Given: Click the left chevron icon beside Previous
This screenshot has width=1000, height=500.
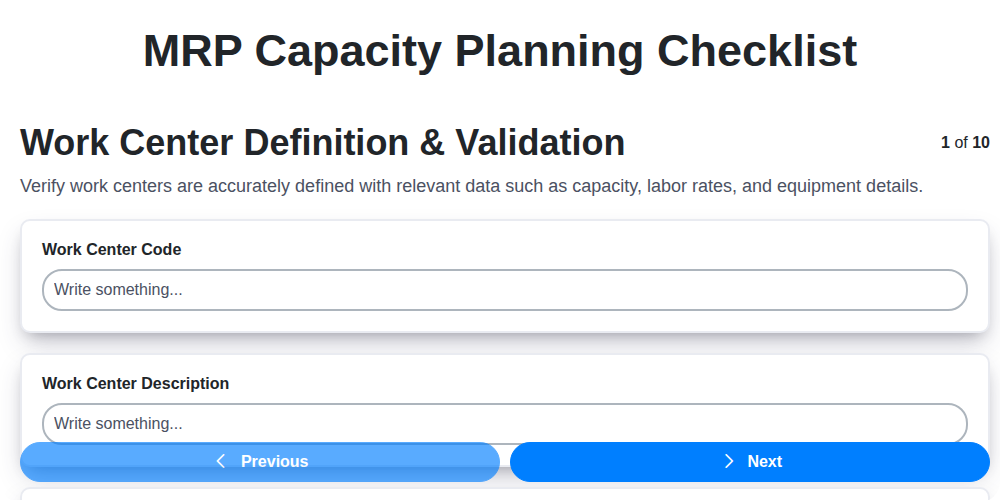Looking at the screenshot, I should pyautogui.click(x=221, y=461).
